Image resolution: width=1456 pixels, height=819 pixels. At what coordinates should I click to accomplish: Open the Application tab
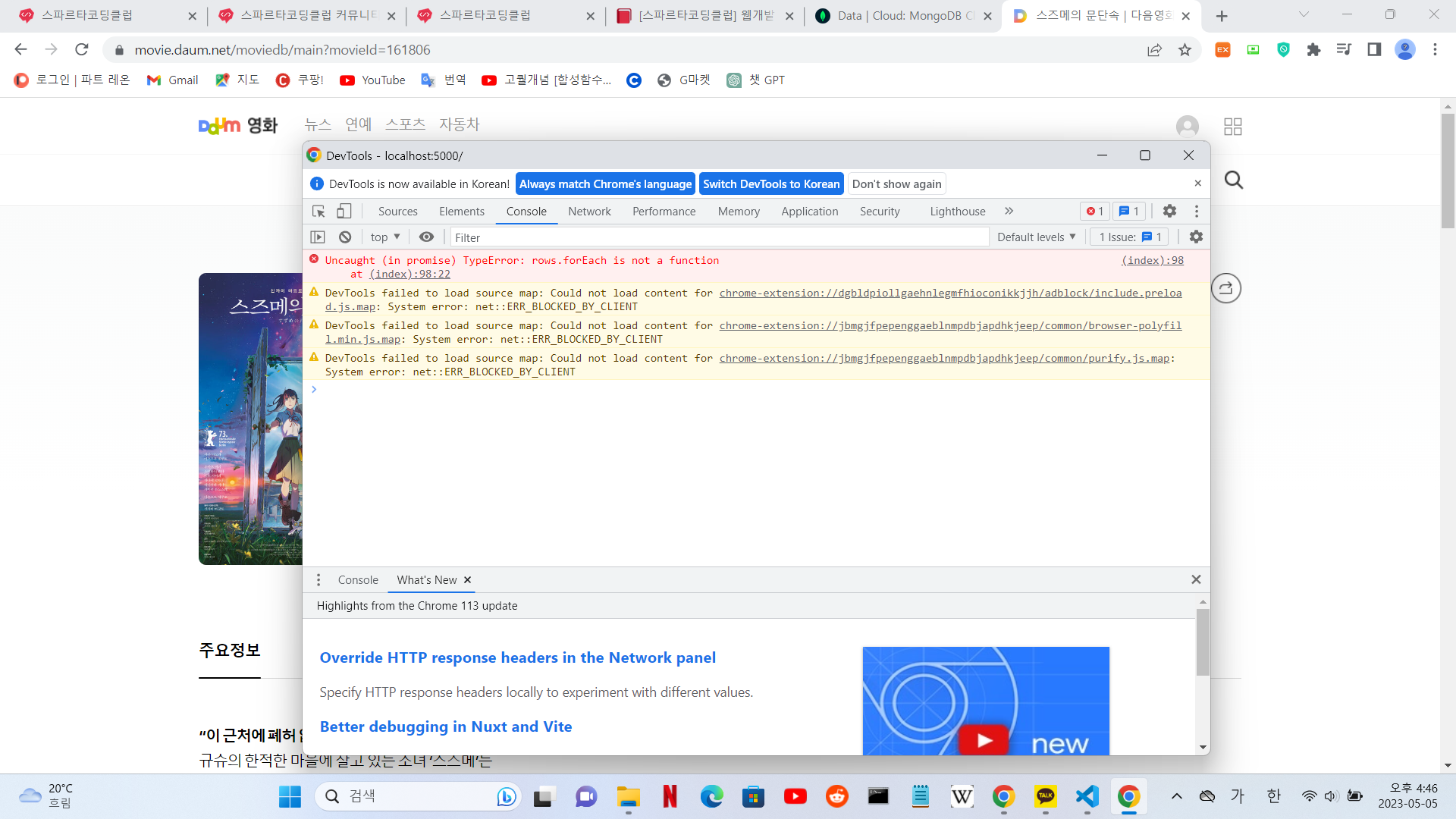(810, 212)
